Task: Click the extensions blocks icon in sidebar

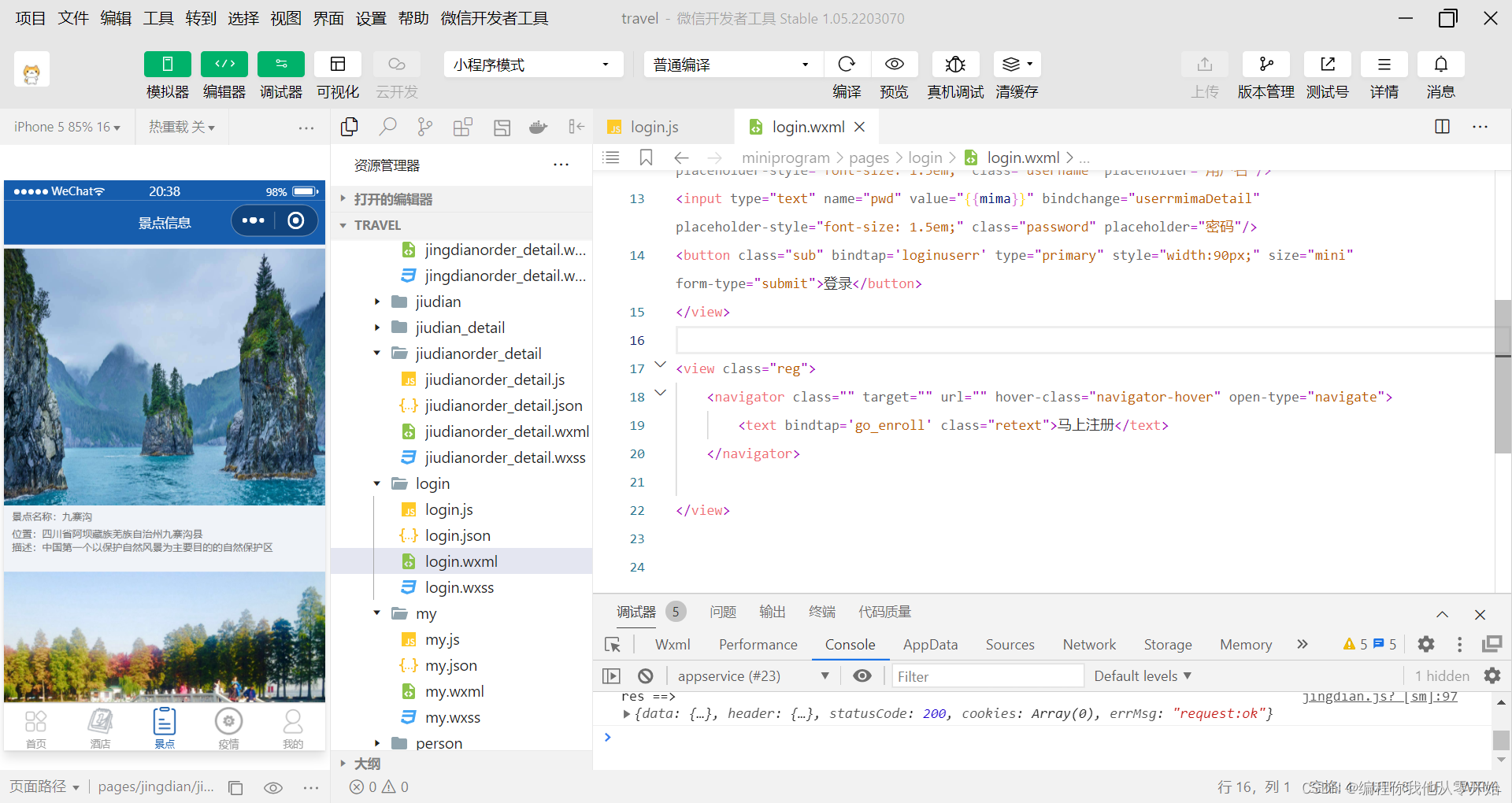Action: coord(463,127)
